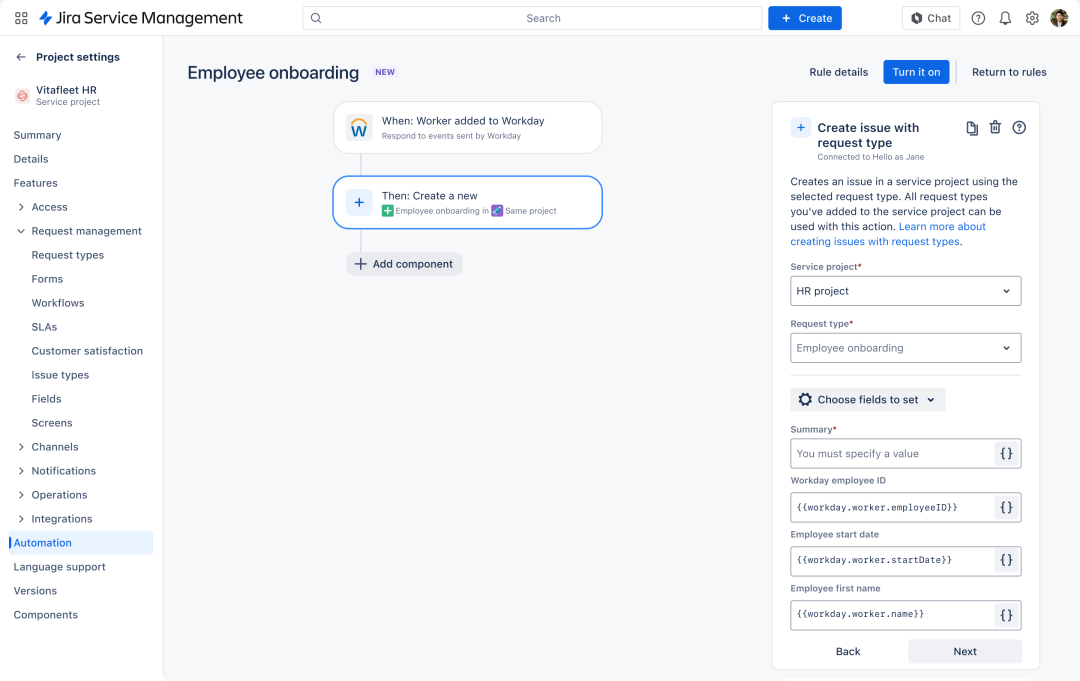
Task: Open the Screens settings
Action: pyautogui.click(x=52, y=423)
